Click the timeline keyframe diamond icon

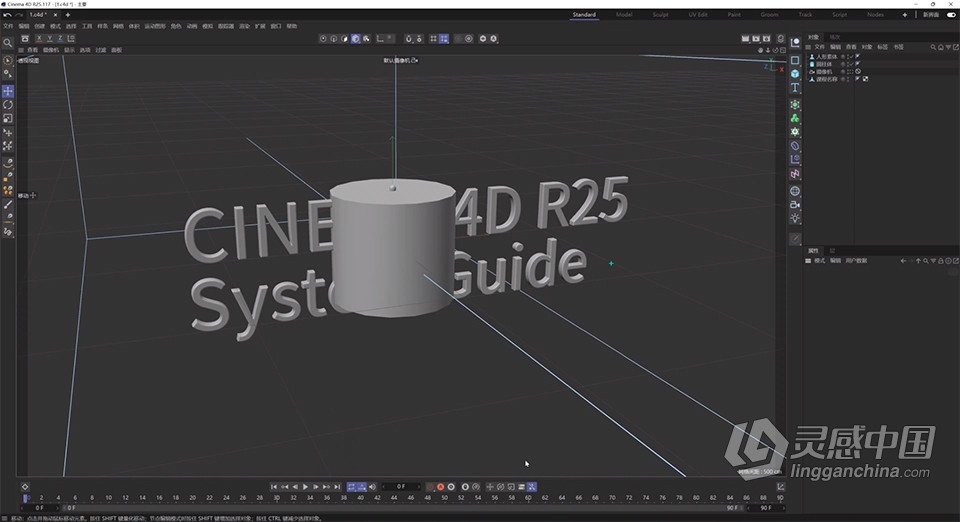pos(25,487)
